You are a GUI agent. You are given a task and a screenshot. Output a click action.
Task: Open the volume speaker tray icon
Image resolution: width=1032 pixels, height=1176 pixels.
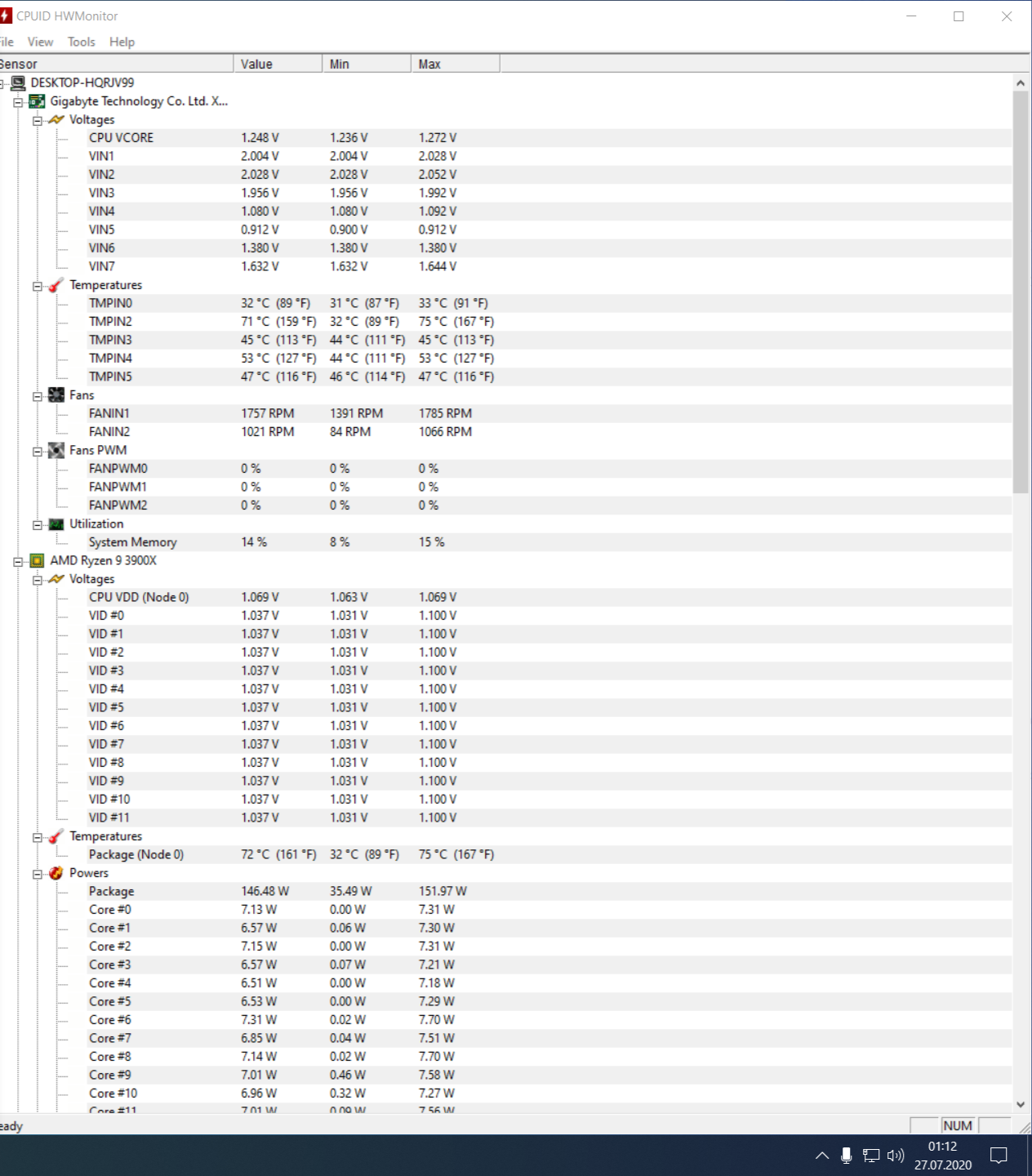896,1156
